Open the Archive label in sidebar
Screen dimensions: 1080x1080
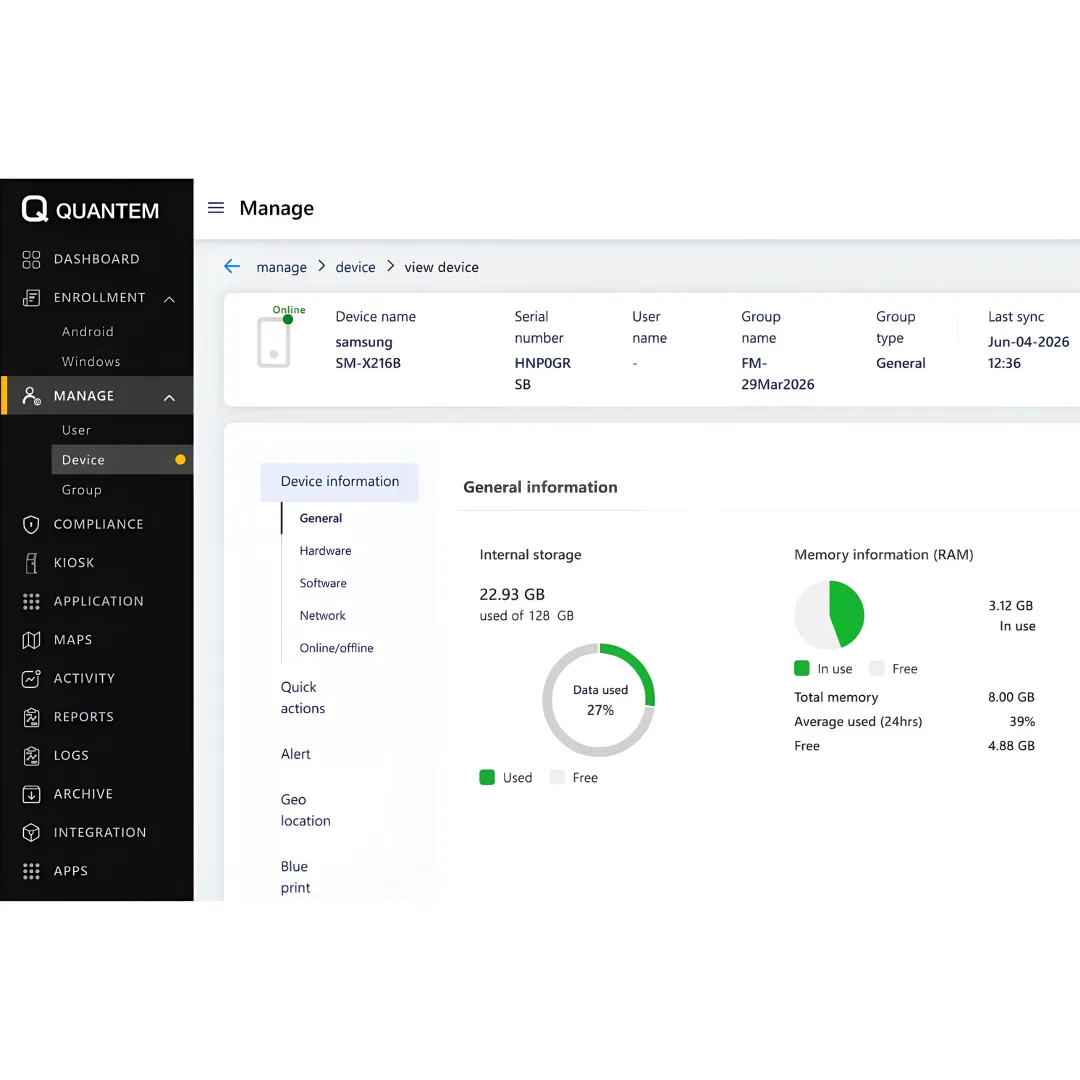(x=83, y=794)
